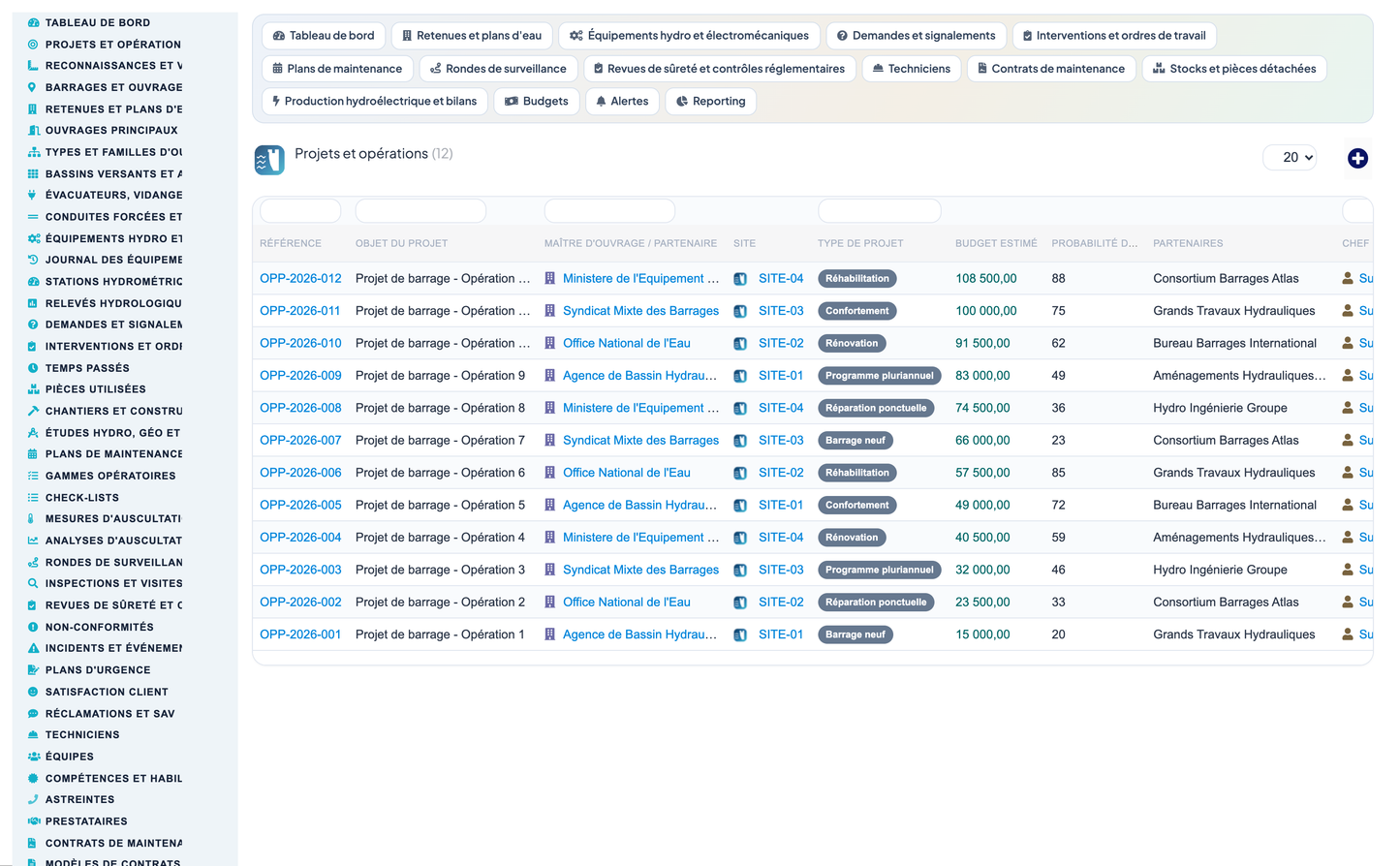
Task: Click the Objet du projet filter field
Action: click(x=420, y=210)
